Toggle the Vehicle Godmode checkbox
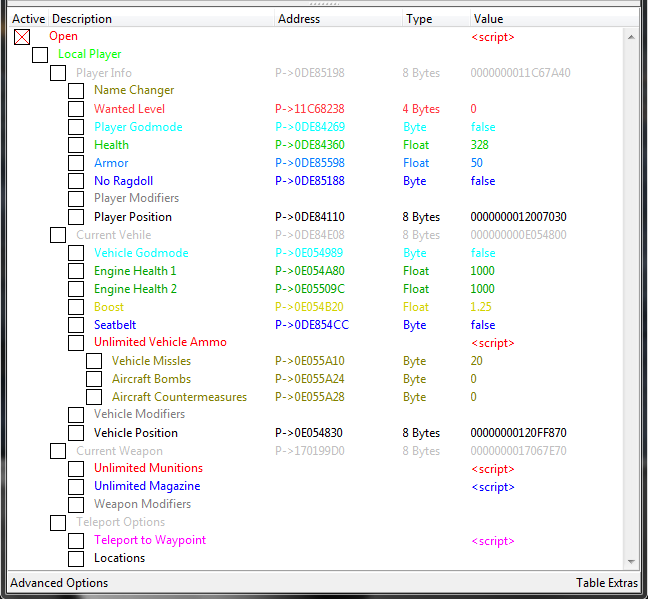The width and height of the screenshot is (648, 599). pyautogui.click(x=76, y=253)
